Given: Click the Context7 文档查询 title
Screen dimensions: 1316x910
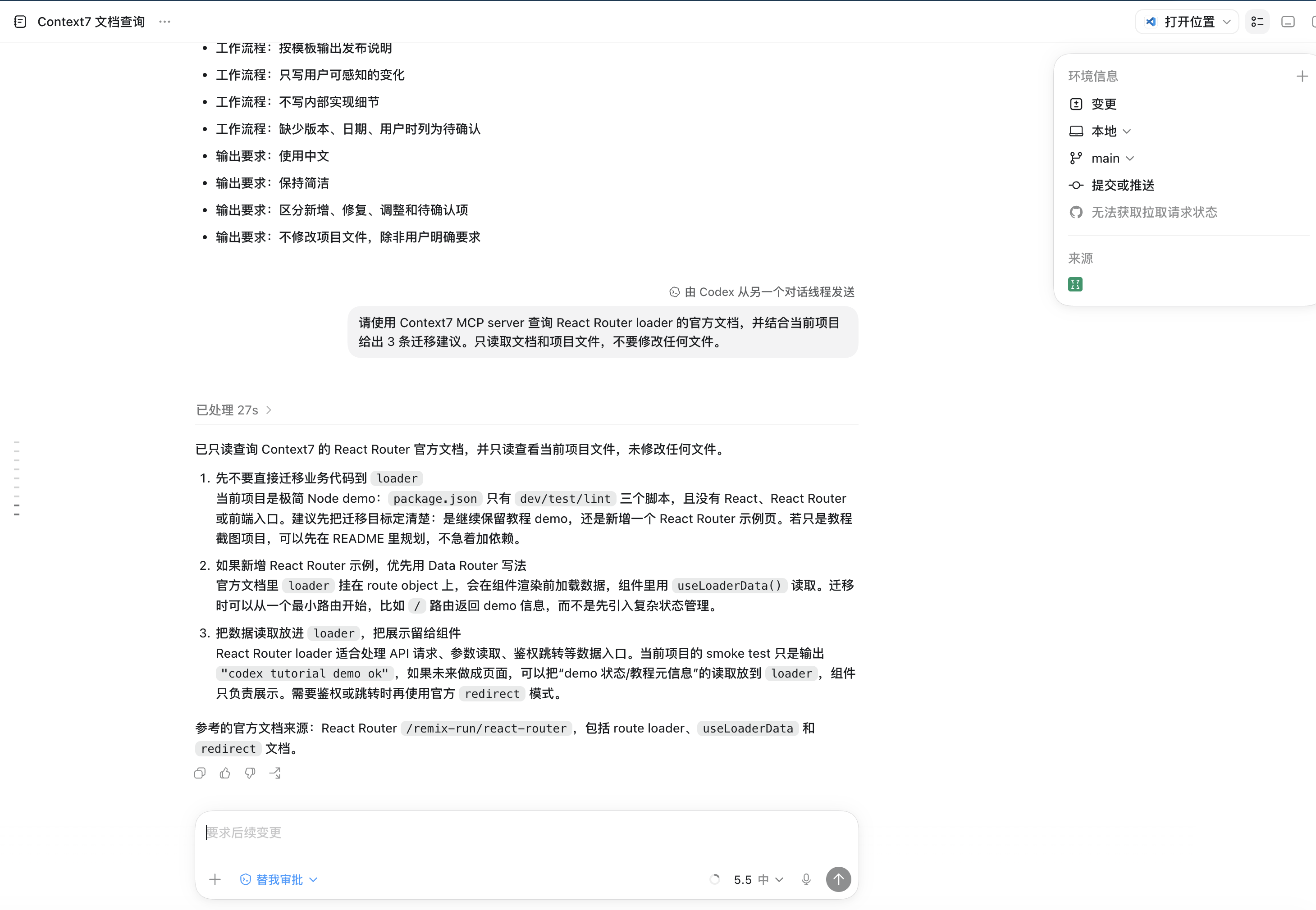Looking at the screenshot, I should [x=91, y=22].
